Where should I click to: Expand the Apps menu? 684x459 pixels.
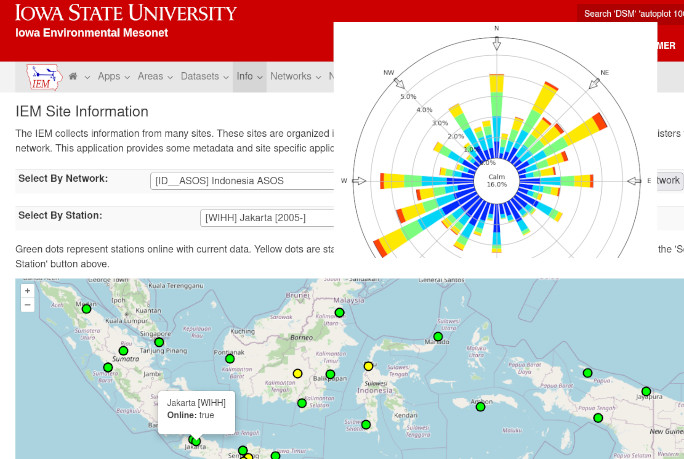(114, 77)
